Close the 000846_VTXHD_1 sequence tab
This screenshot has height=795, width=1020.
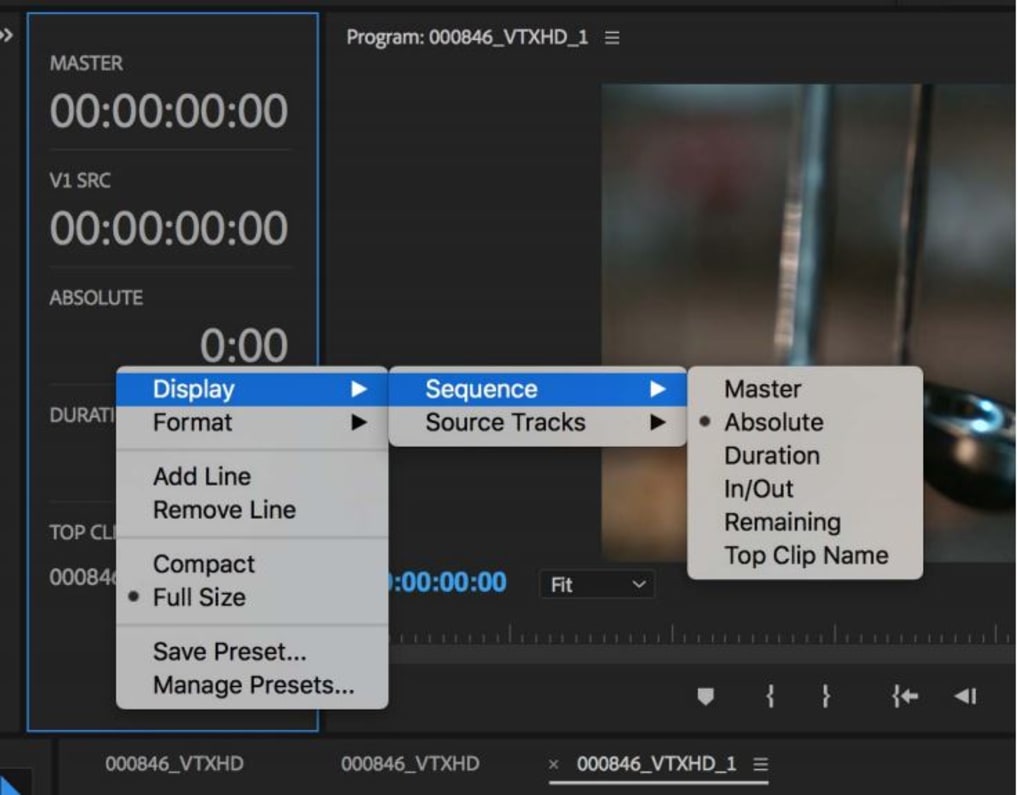(554, 764)
